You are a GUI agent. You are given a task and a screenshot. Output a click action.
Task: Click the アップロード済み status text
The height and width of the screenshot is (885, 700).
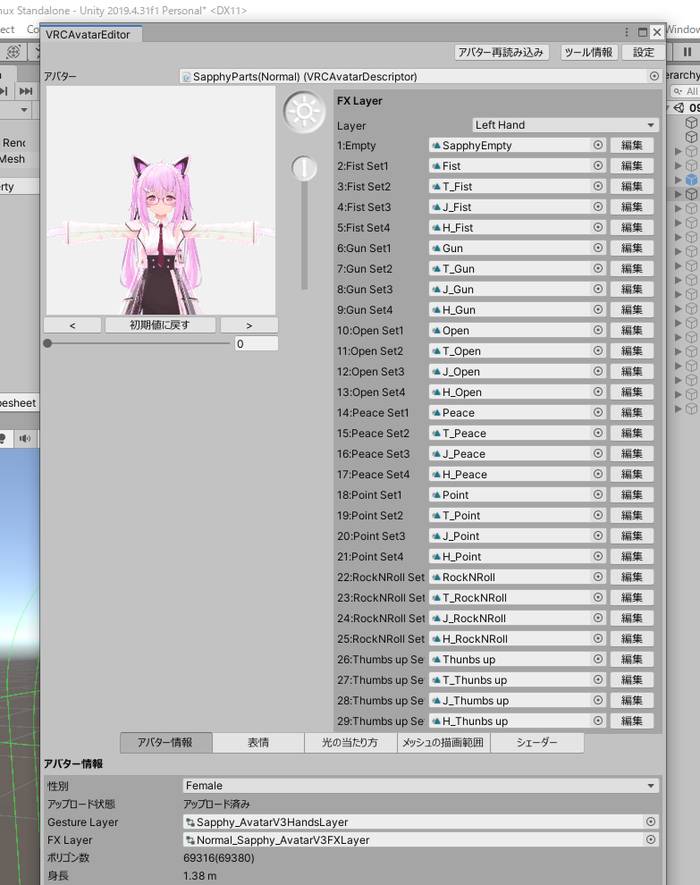coord(217,804)
